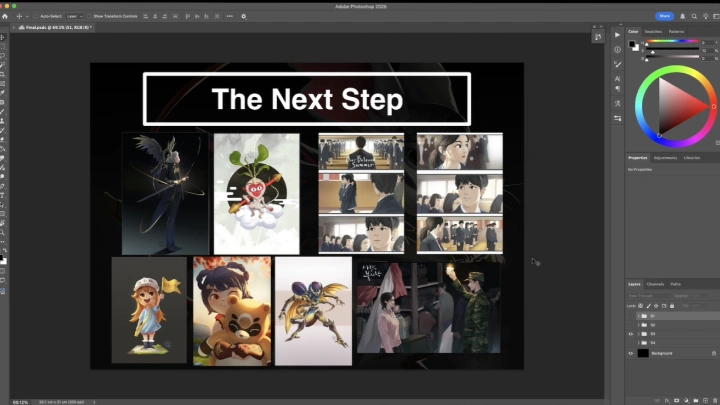This screenshot has width=720, height=405.
Task: Delete layer with trash icon
Action: coord(715,400)
